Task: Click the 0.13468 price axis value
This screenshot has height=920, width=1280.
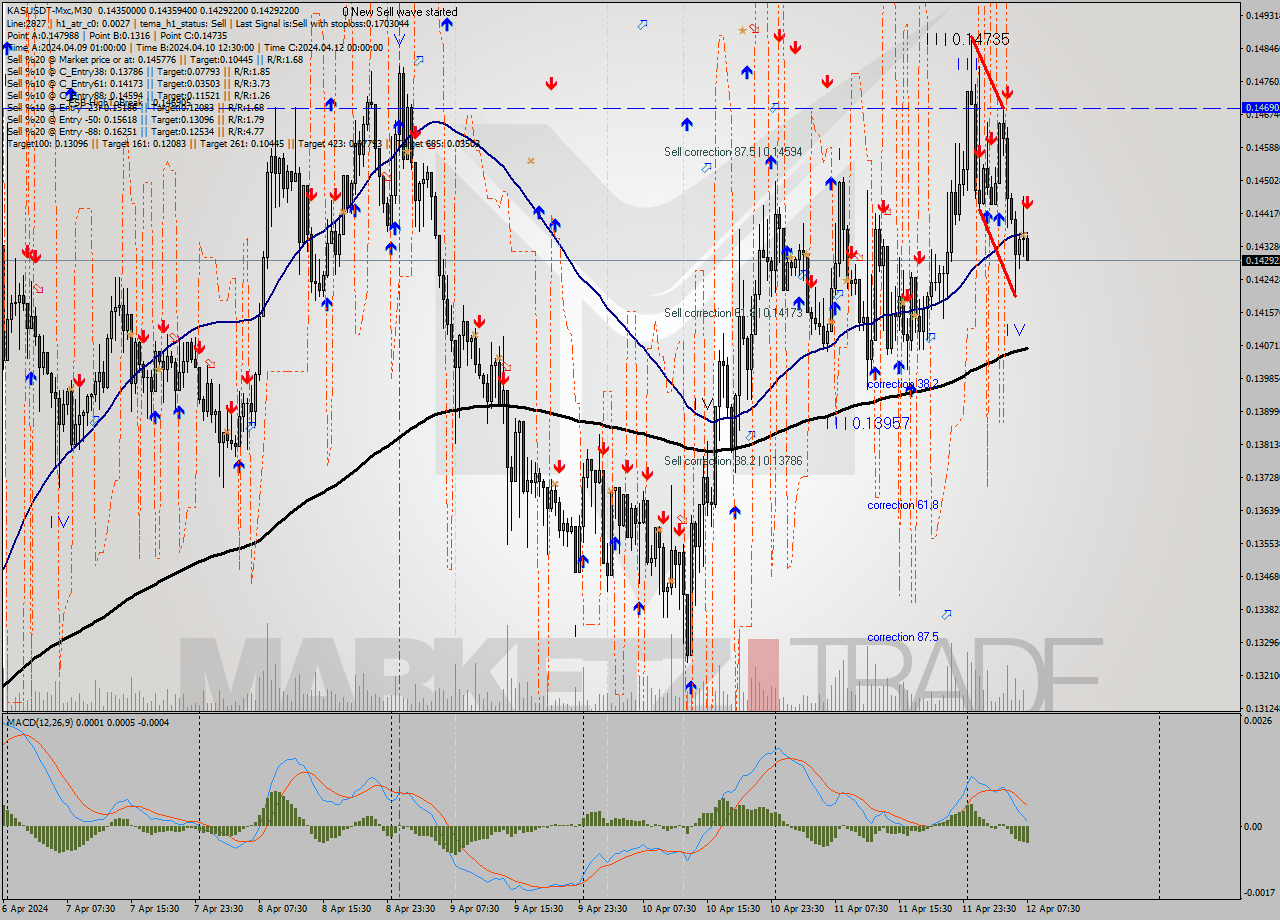Action: coord(1262,576)
